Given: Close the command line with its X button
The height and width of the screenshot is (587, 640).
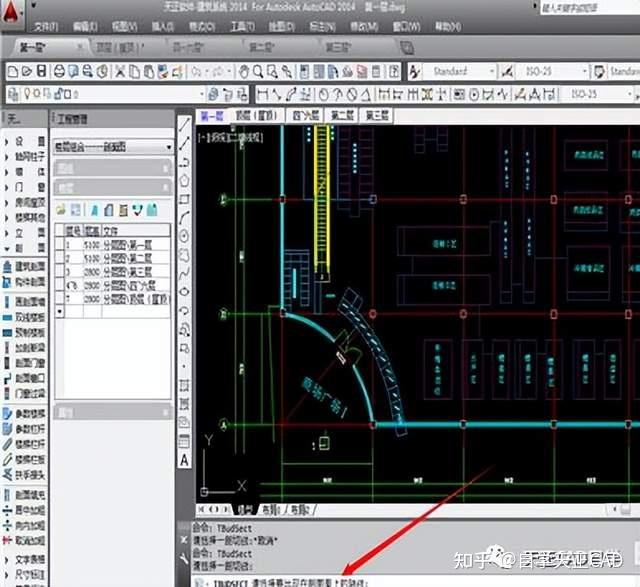Looking at the screenshot, I should 184,540.
